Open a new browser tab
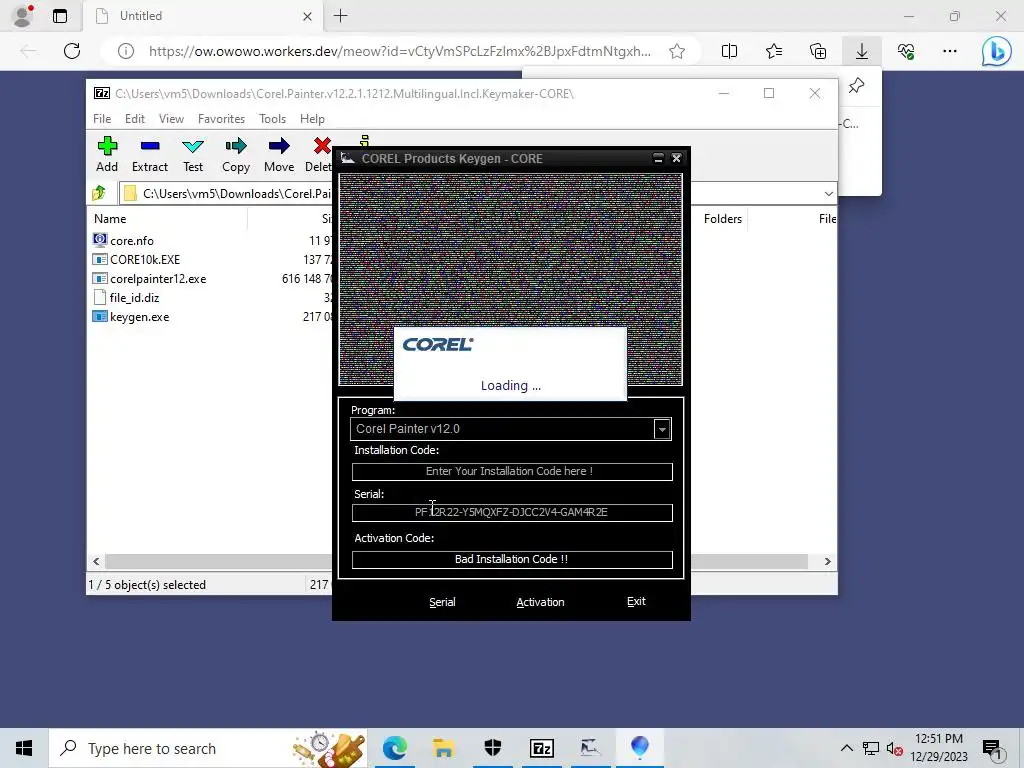Screen dimensions: 1024x768 tap(340, 16)
